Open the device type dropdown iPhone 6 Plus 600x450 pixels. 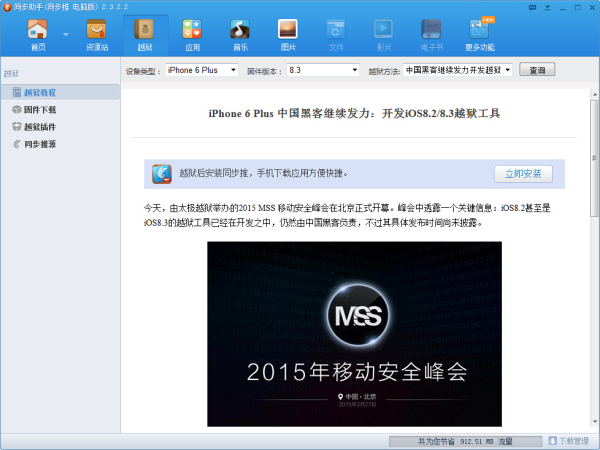[x=202, y=70]
